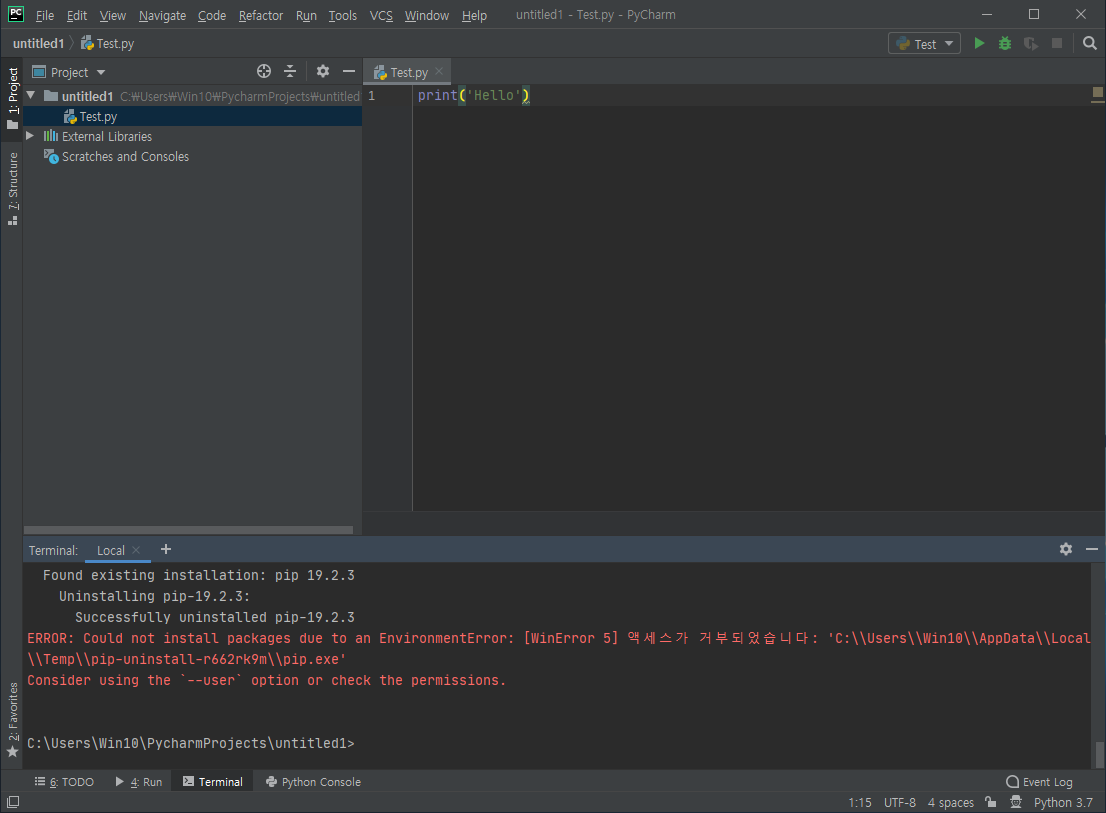Viewport: 1106px width, 813px height.
Task: Add a new terminal session with plus
Action: click(x=166, y=549)
